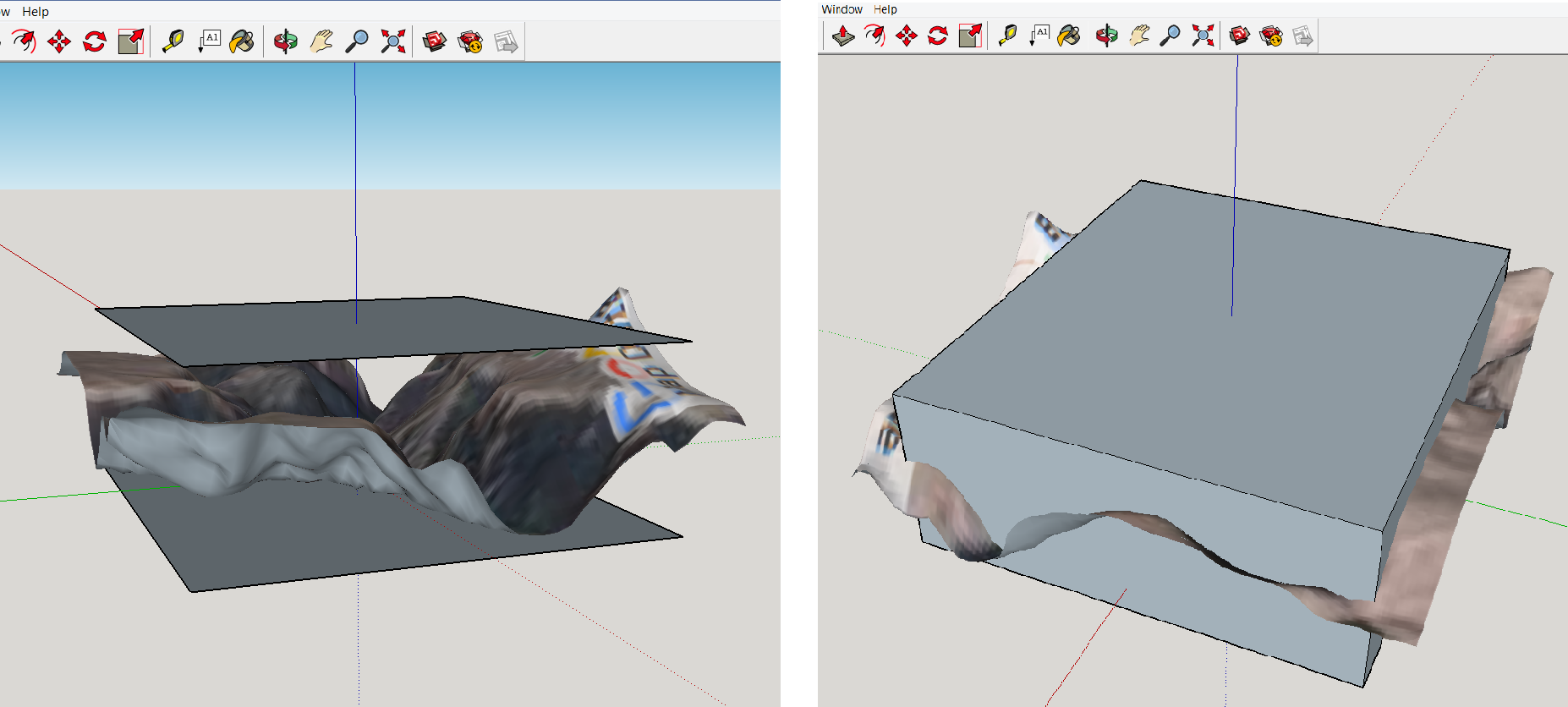Viewport: 1568px width, 707px height.
Task: Select Zoom magnifier tool above the sky viewport
Action: pos(358,41)
